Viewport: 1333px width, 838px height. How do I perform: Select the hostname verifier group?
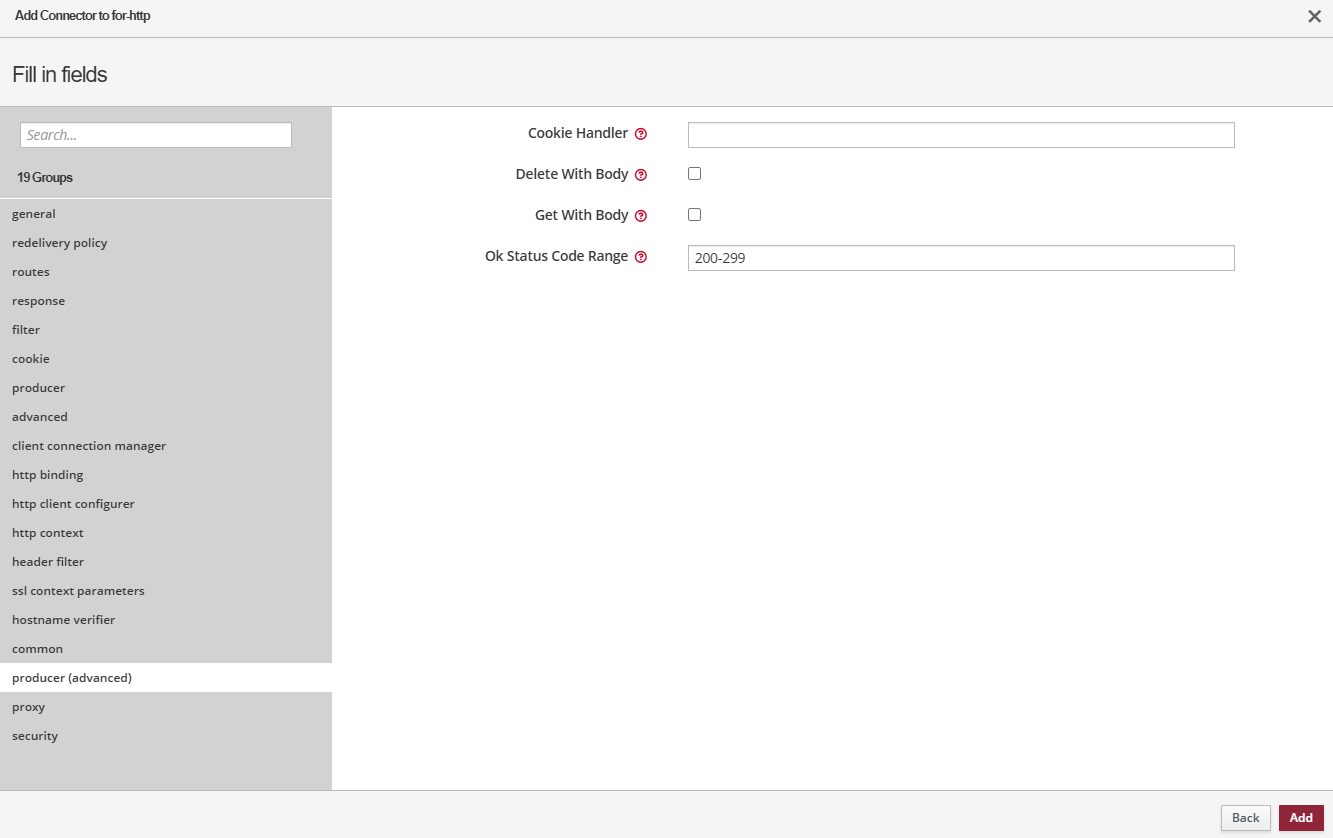[x=64, y=620]
